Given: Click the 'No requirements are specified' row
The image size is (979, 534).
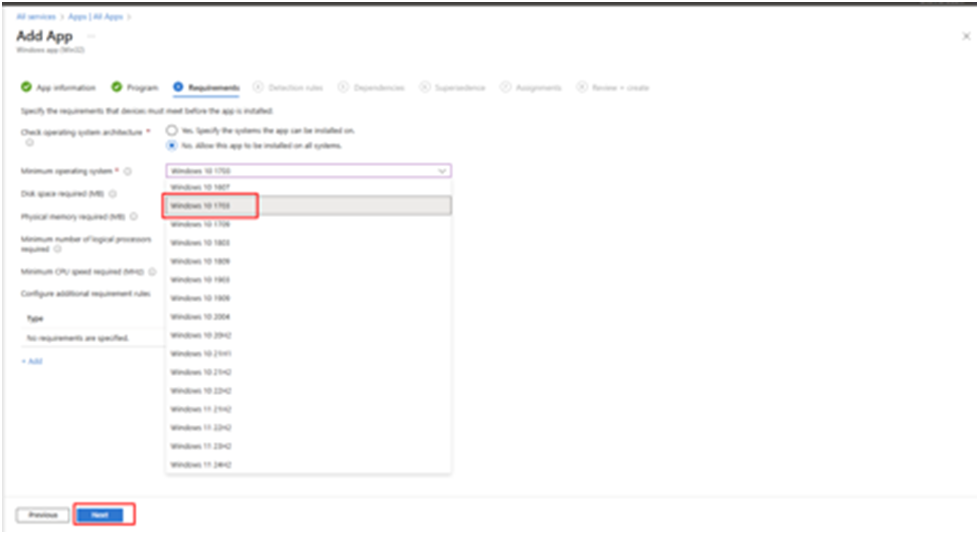Looking at the screenshot, I should [x=92, y=338].
